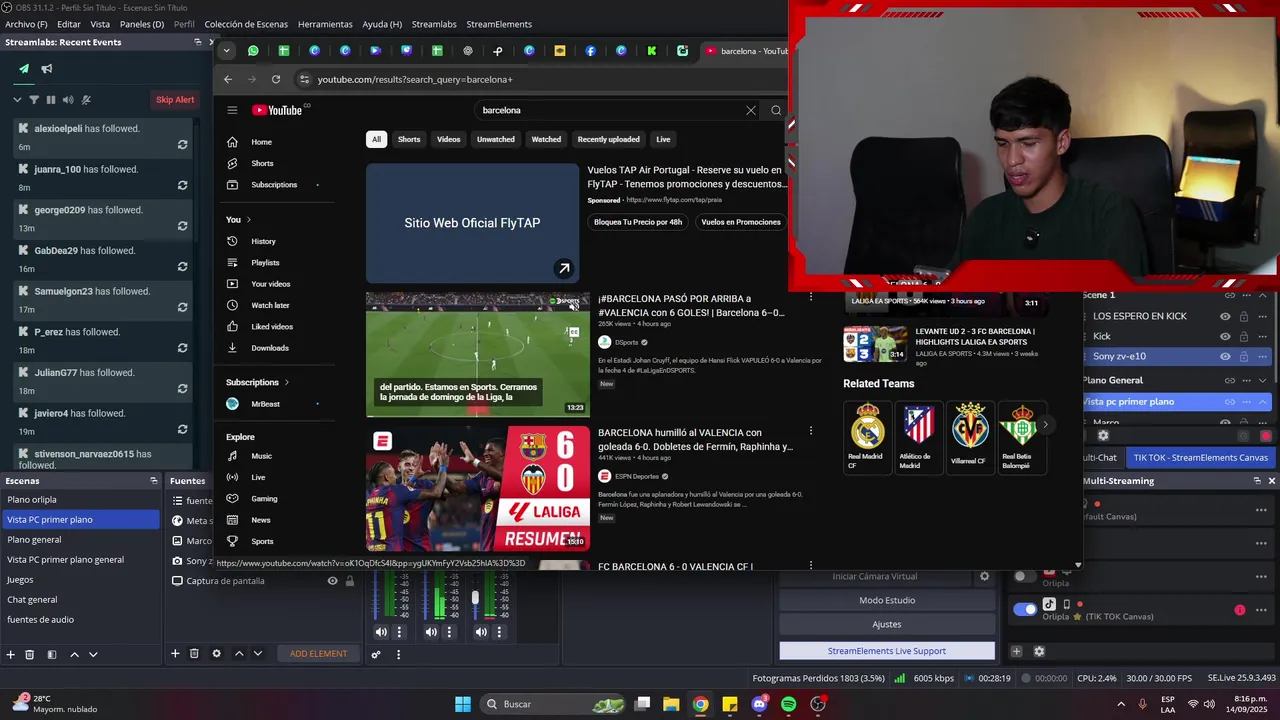Open virtual camera settings gear

coord(984,576)
